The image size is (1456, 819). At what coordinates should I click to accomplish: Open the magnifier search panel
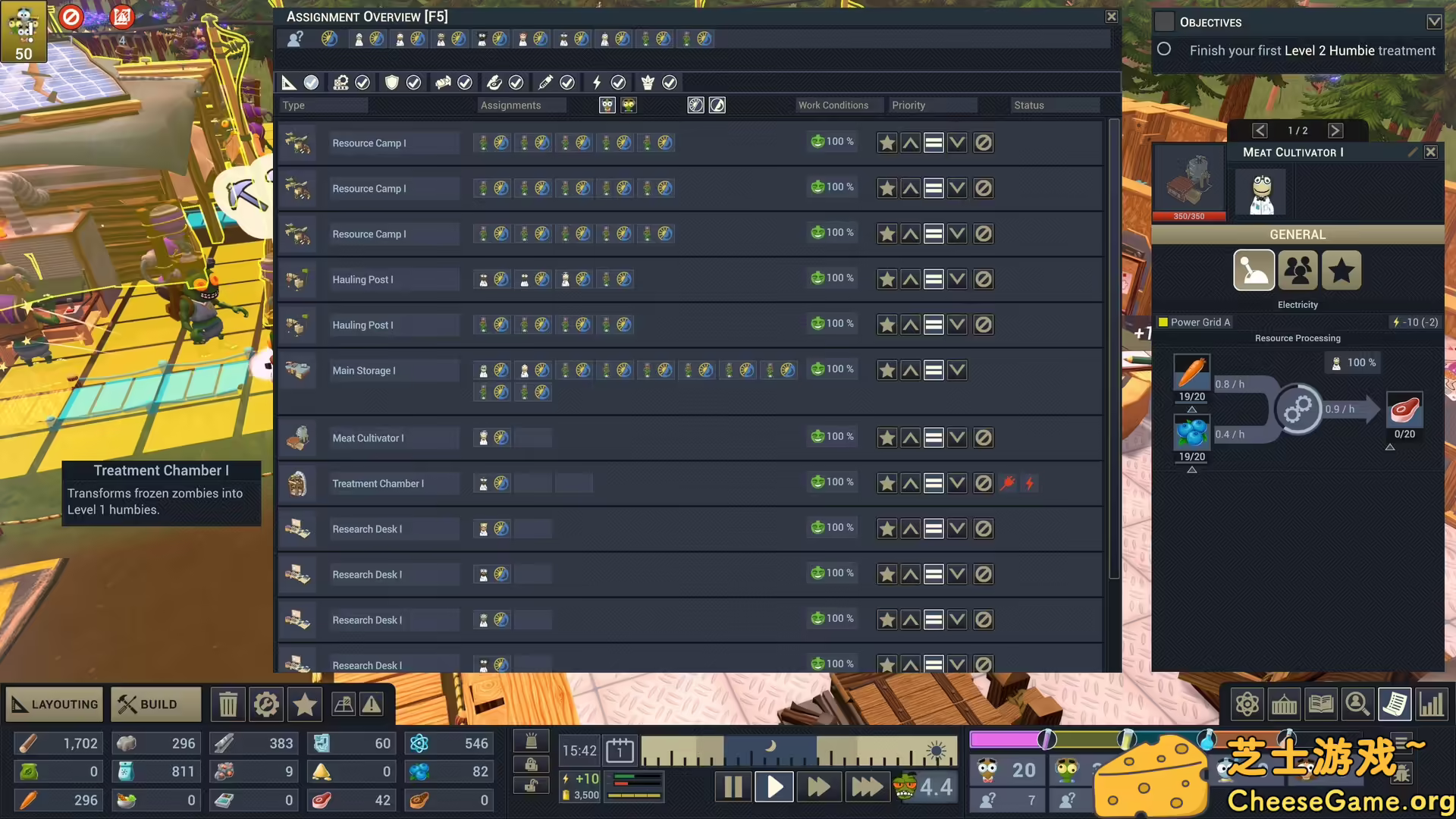coord(1357,704)
